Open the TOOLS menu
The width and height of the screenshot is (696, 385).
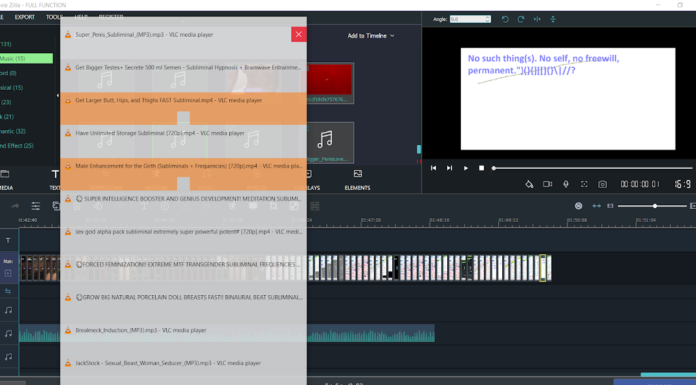(54, 17)
